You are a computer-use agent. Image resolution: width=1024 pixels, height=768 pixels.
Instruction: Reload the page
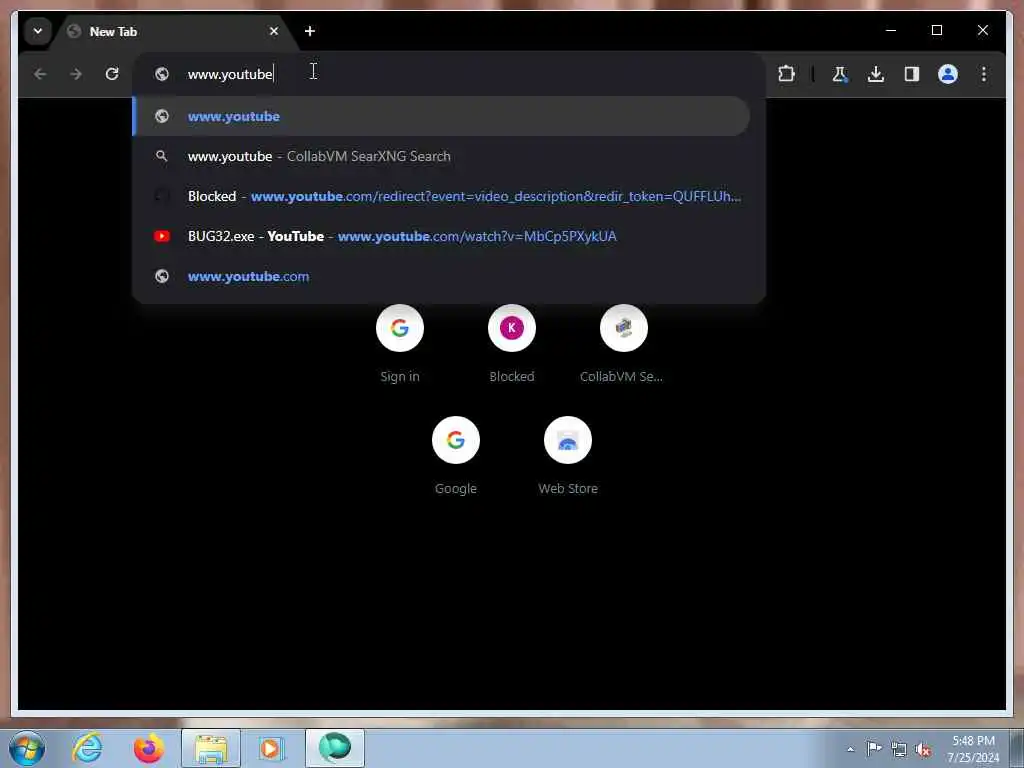point(112,74)
